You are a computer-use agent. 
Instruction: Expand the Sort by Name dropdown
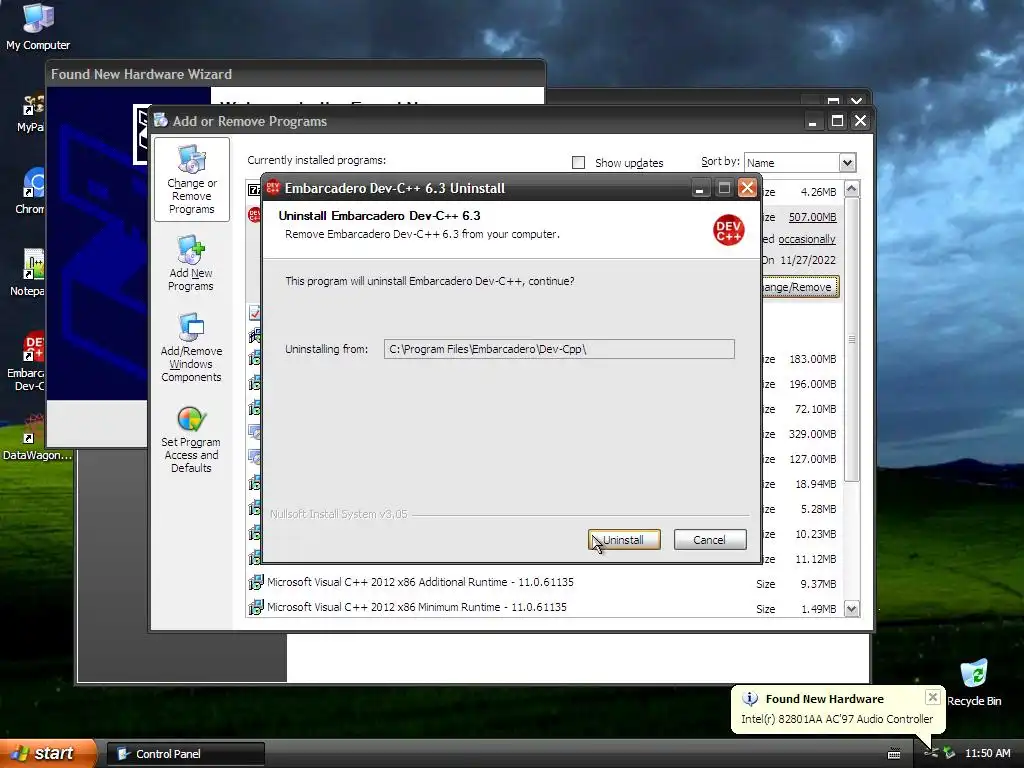pos(847,163)
